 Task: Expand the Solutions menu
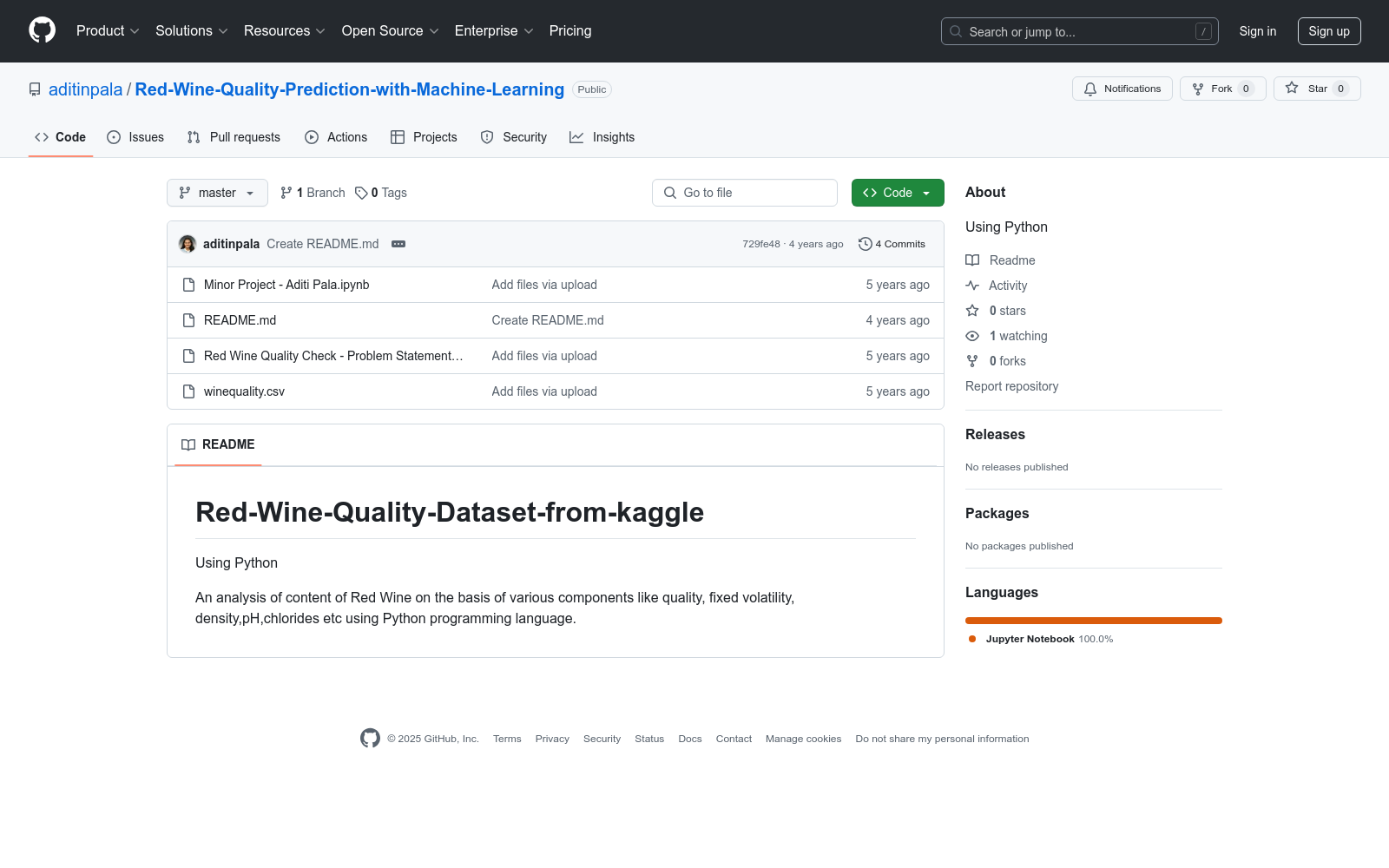pyautogui.click(x=192, y=31)
